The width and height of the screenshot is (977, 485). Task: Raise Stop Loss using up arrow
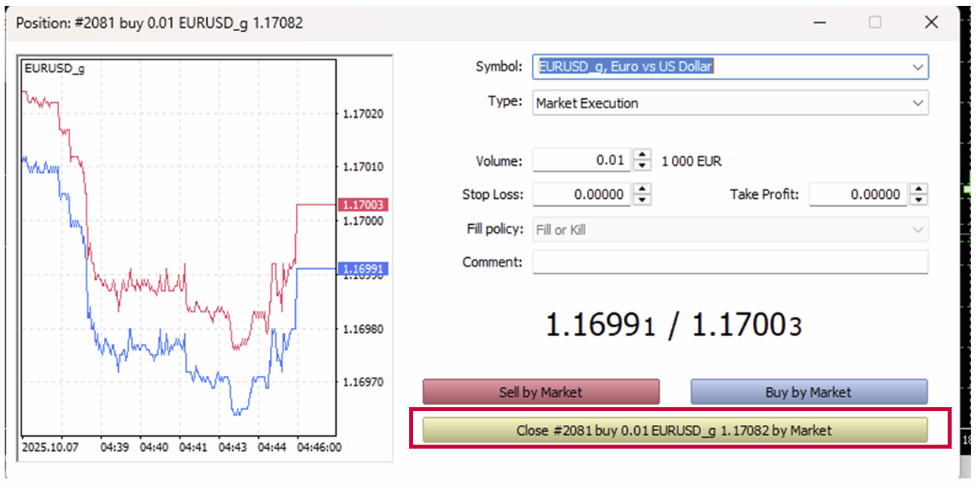click(x=643, y=189)
